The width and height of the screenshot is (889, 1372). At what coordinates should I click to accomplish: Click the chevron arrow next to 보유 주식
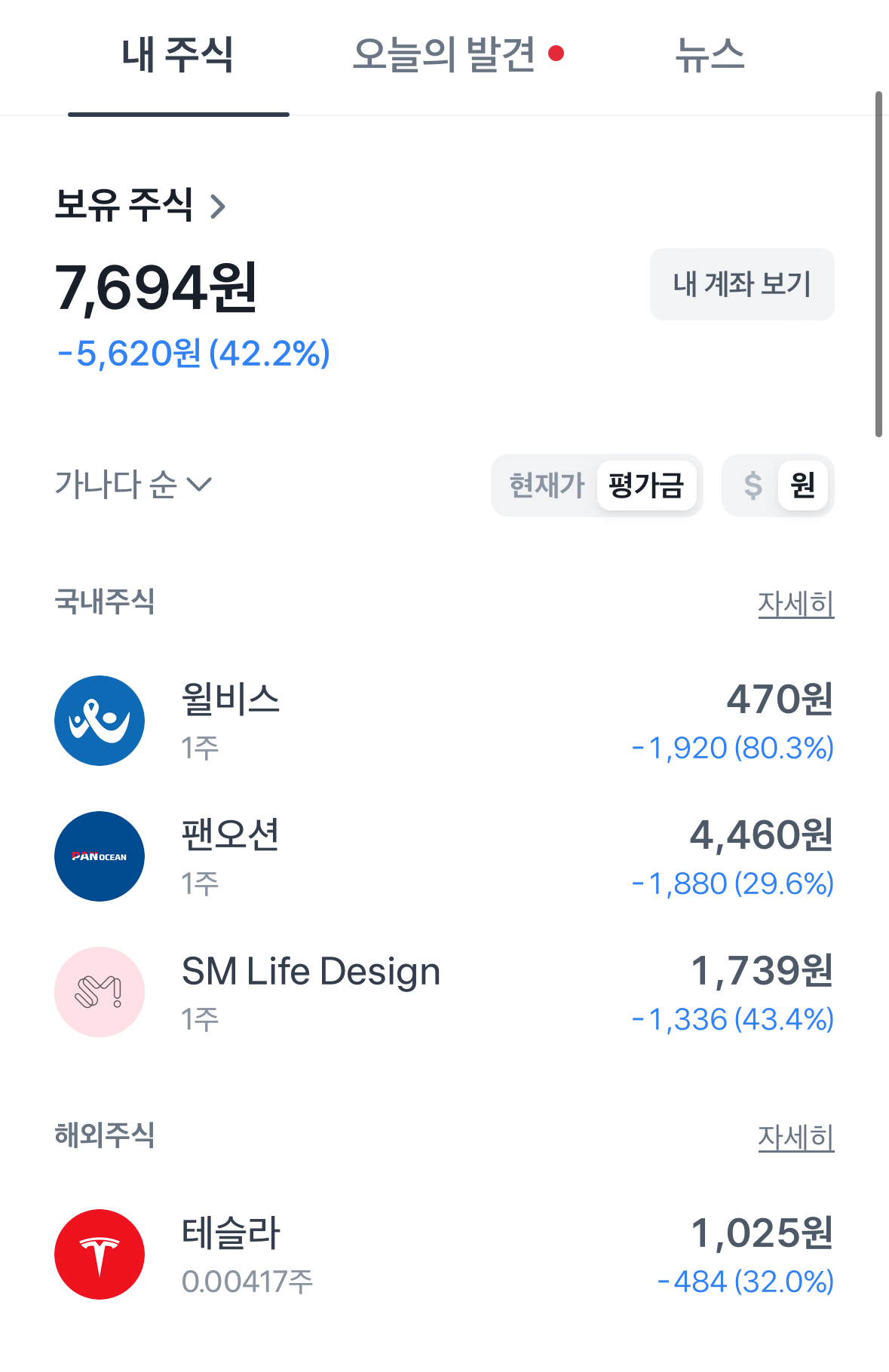(218, 206)
